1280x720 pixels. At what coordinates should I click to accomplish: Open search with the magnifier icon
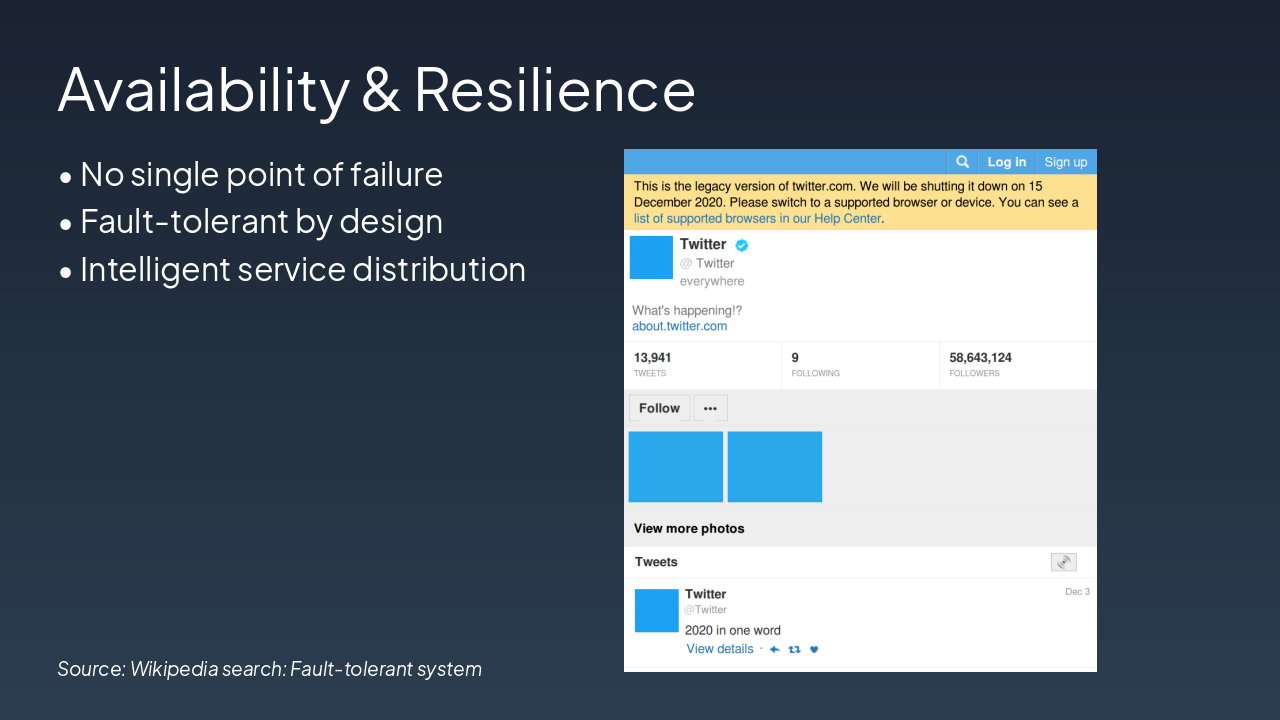[961, 161]
